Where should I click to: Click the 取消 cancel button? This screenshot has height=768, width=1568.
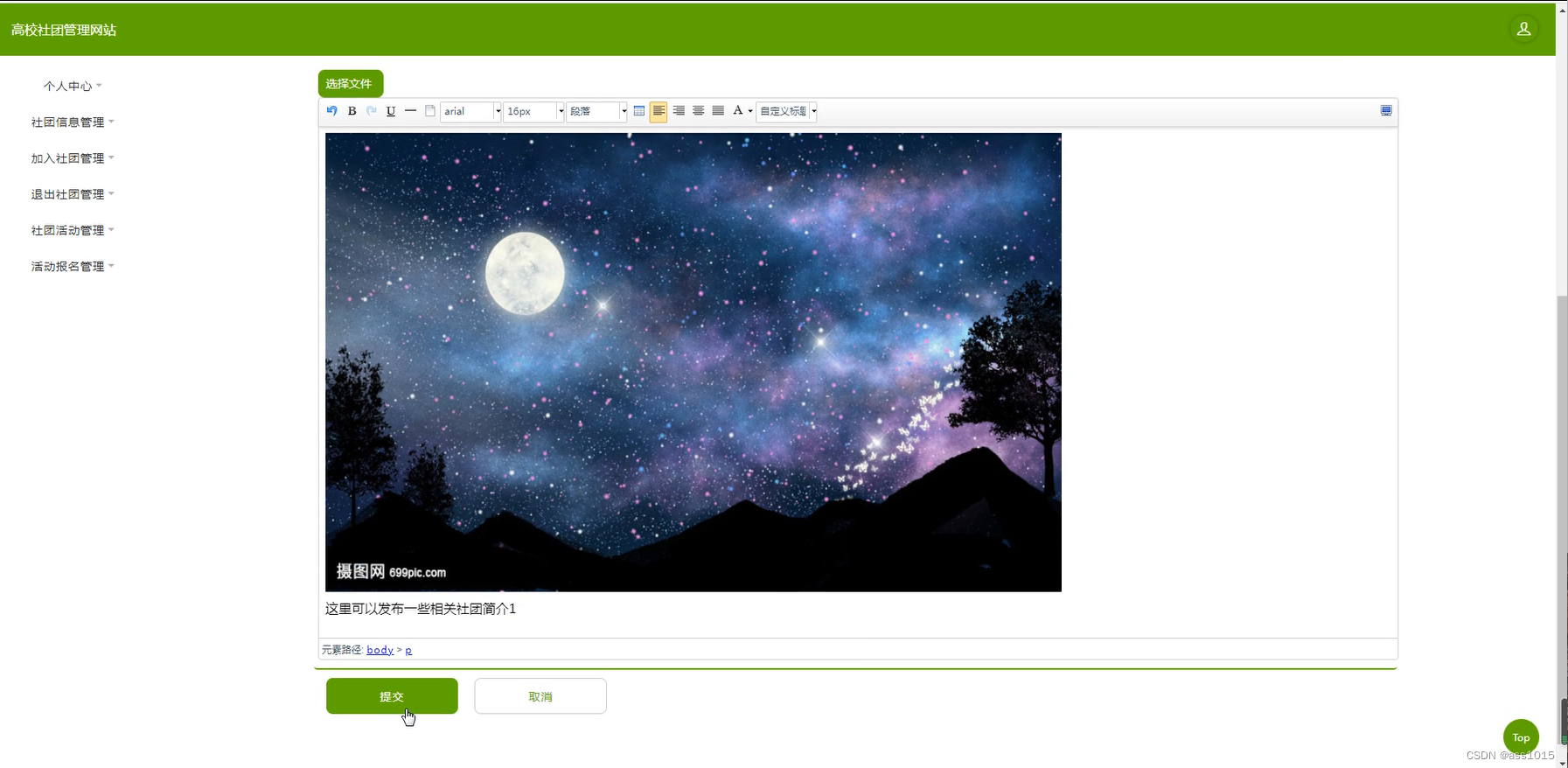(540, 696)
